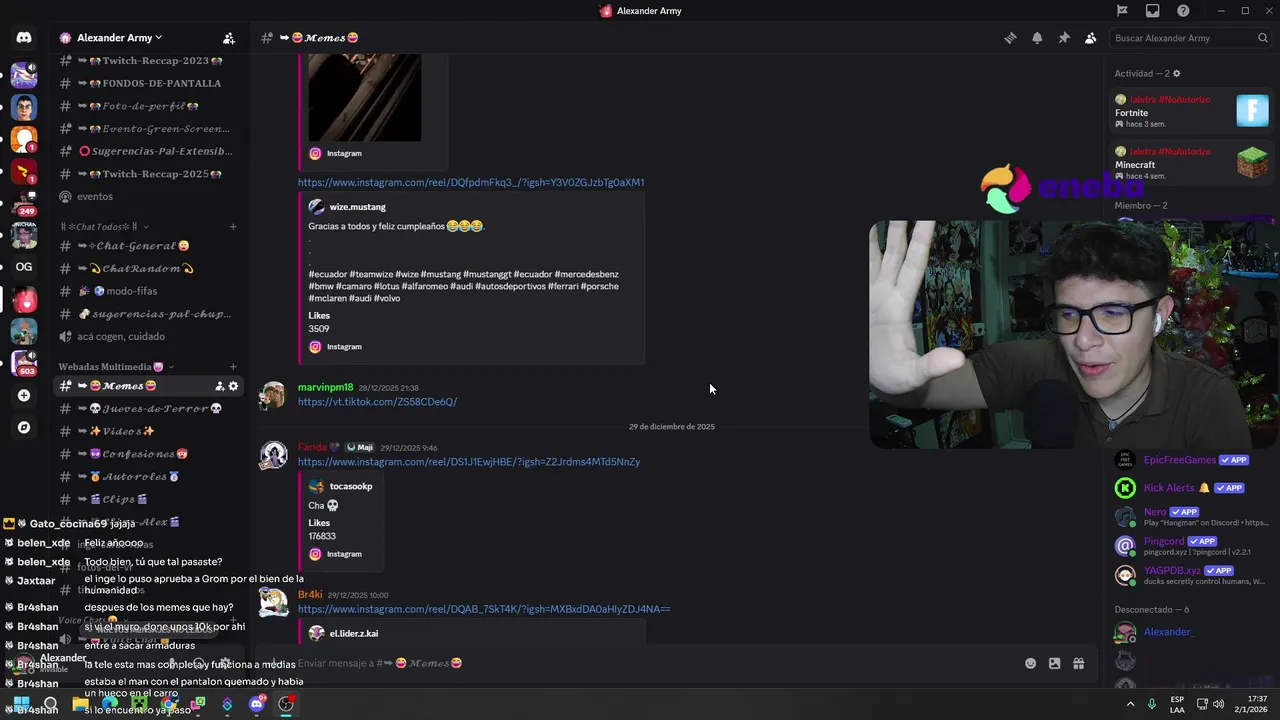Add channel to Webadas Multimedia category
Image resolution: width=1280 pixels, height=720 pixels.
pyautogui.click(x=233, y=367)
